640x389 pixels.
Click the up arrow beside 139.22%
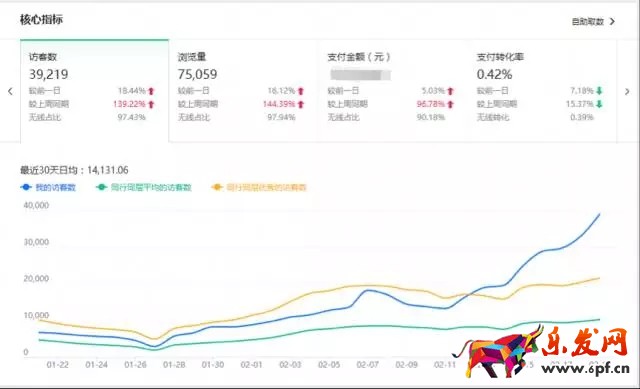(x=151, y=104)
